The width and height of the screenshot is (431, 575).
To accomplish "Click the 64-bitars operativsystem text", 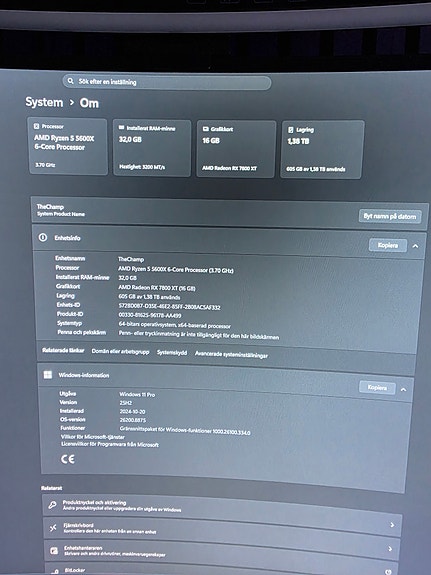I will pos(175,325).
